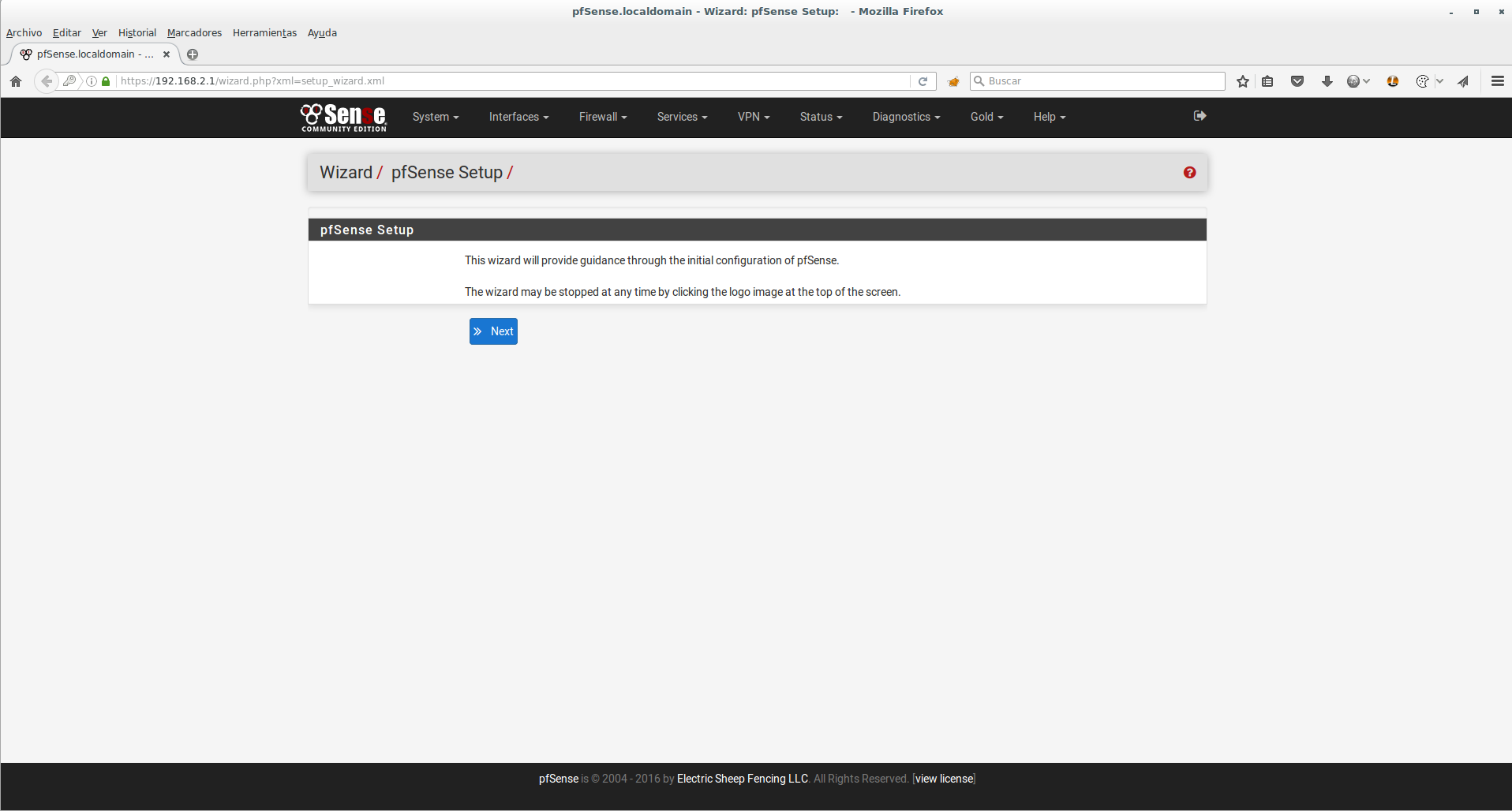
Task: Click the pfSense logo to stop the wizard
Action: (x=343, y=117)
